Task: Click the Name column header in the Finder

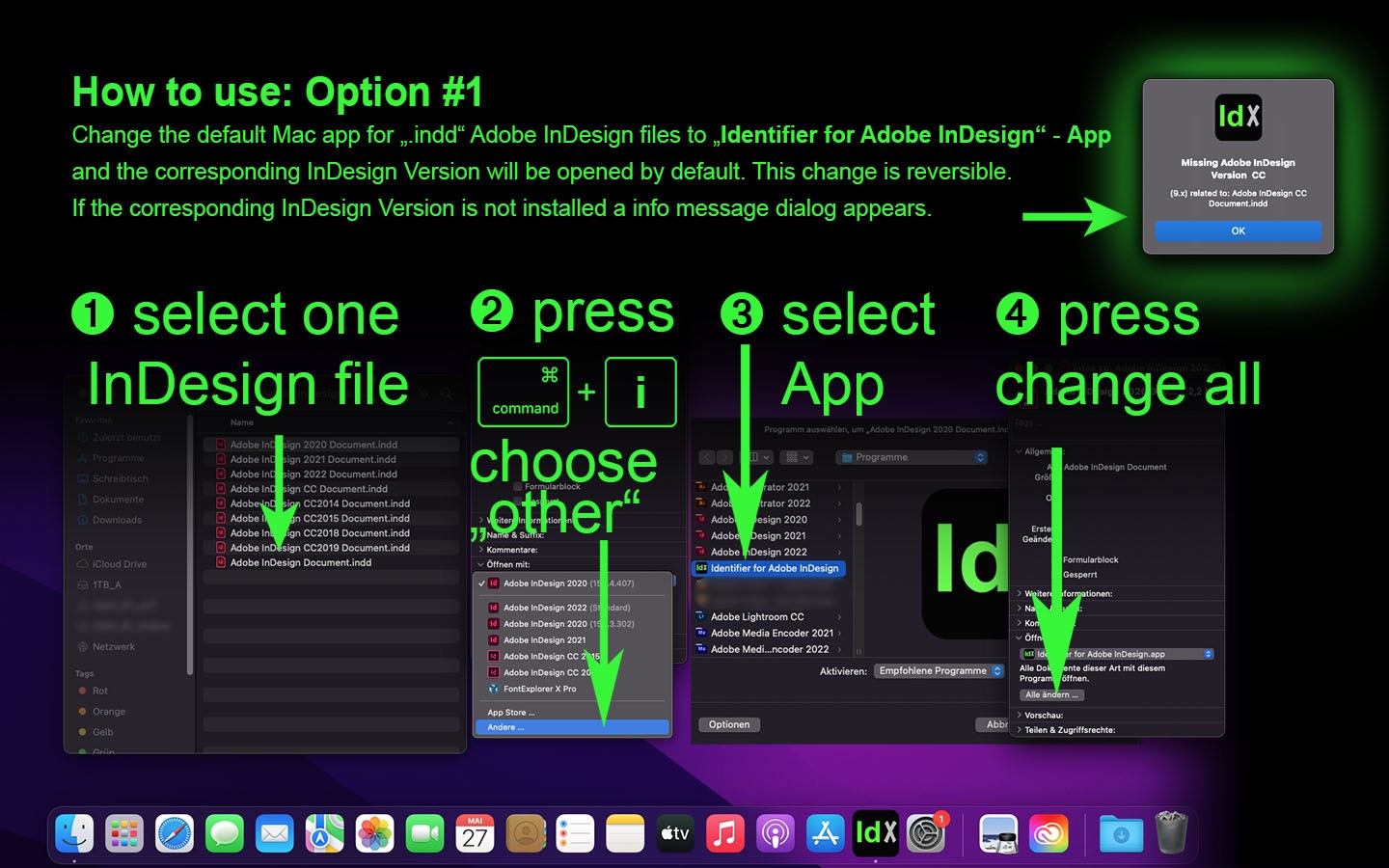Action: 242,422
